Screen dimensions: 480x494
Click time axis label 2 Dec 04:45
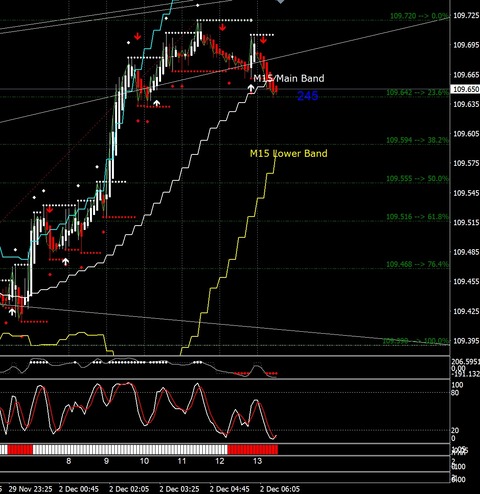coord(230,489)
